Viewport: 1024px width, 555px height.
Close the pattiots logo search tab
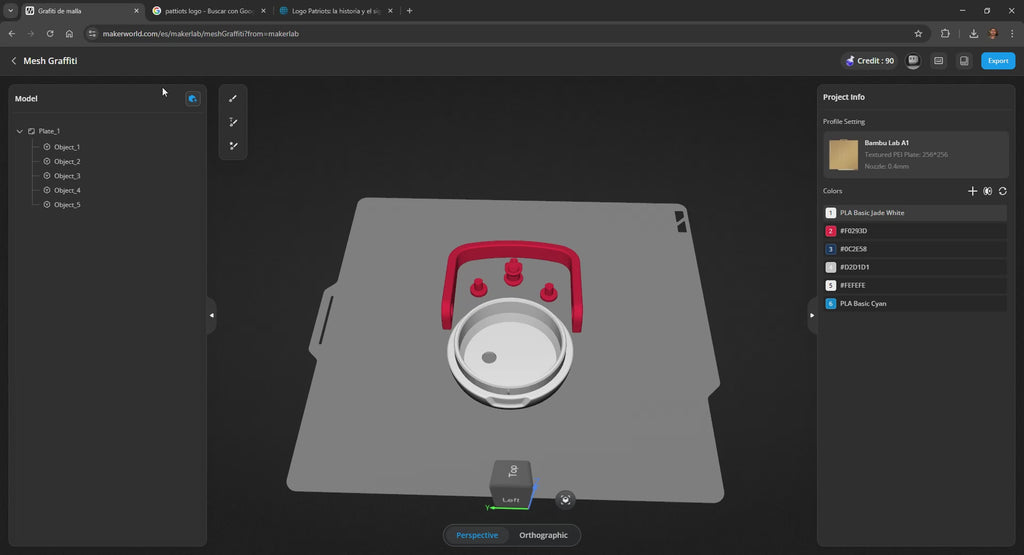pyautogui.click(x=263, y=10)
